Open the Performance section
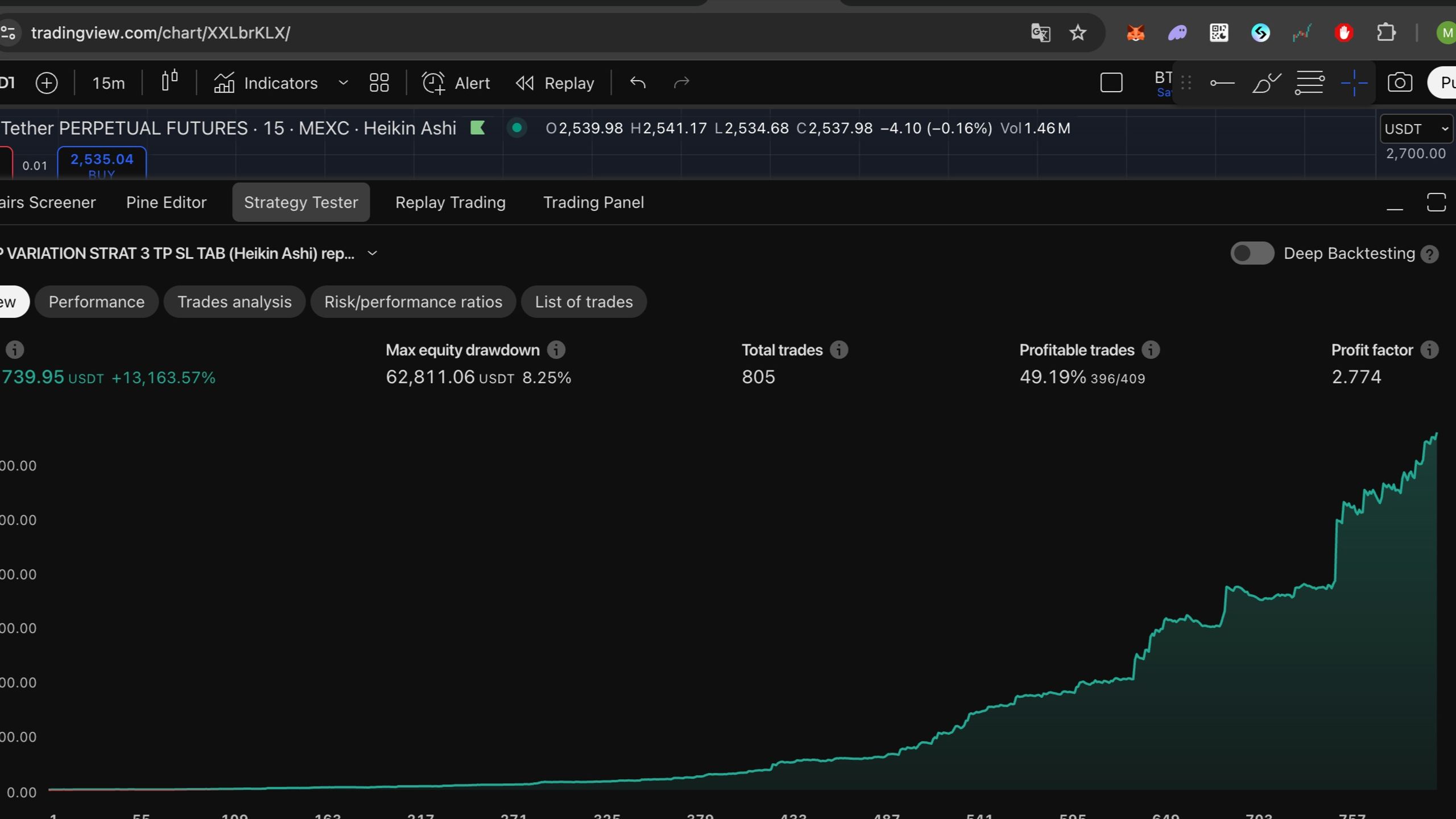The height and width of the screenshot is (819, 1456). coord(97,302)
